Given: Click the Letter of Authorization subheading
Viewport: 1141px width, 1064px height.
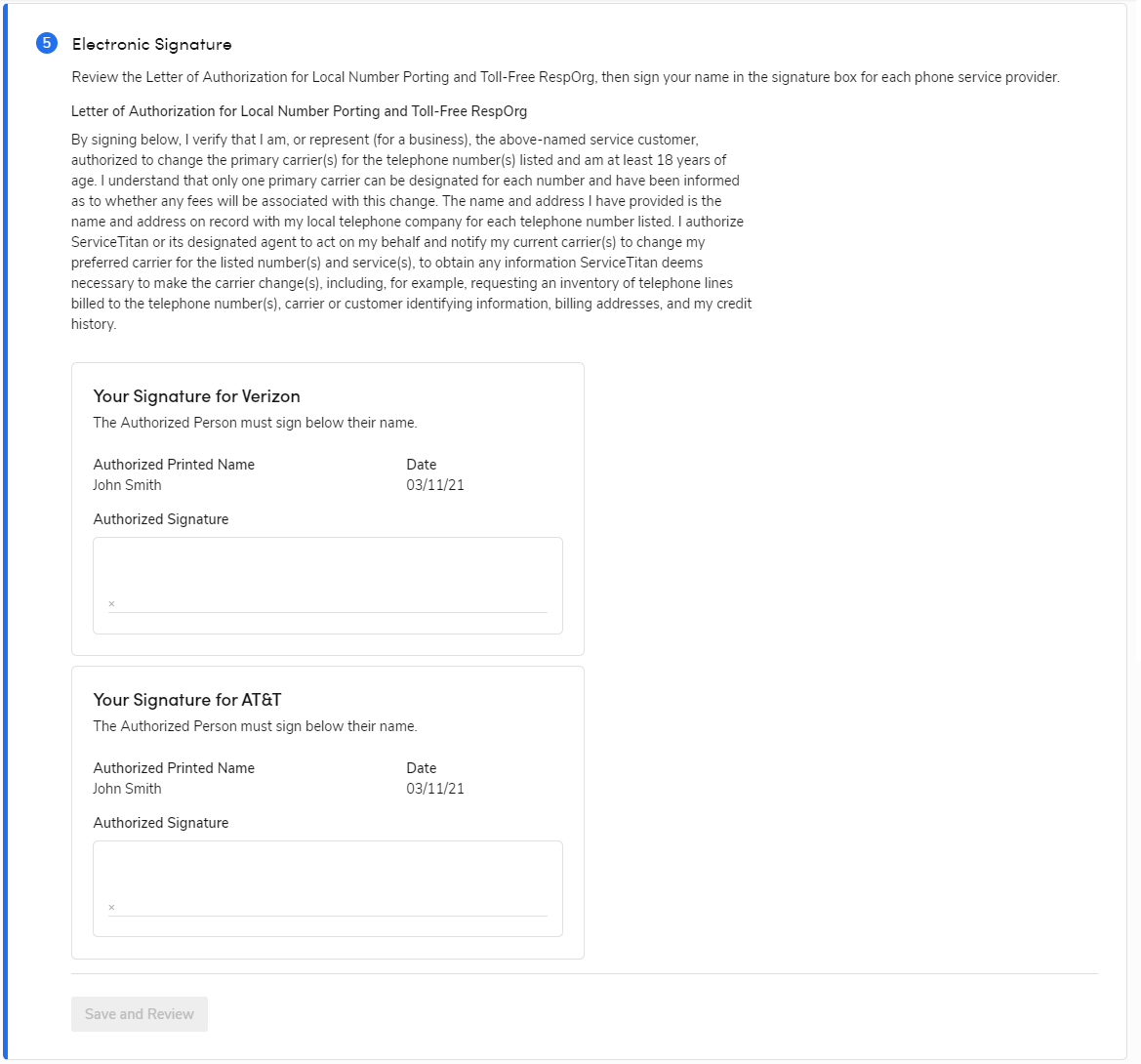Looking at the screenshot, I should coord(299,111).
